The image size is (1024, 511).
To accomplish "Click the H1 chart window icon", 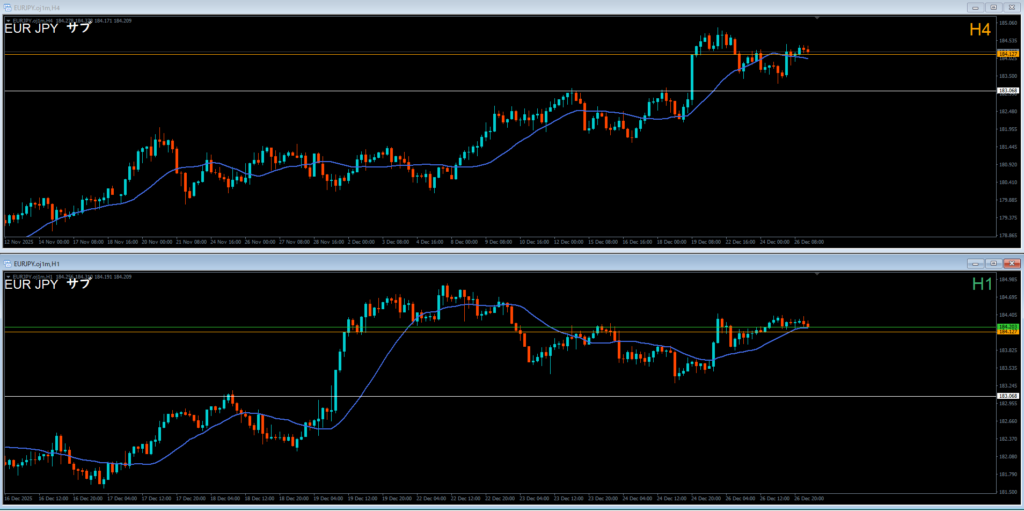I will 9,263.
